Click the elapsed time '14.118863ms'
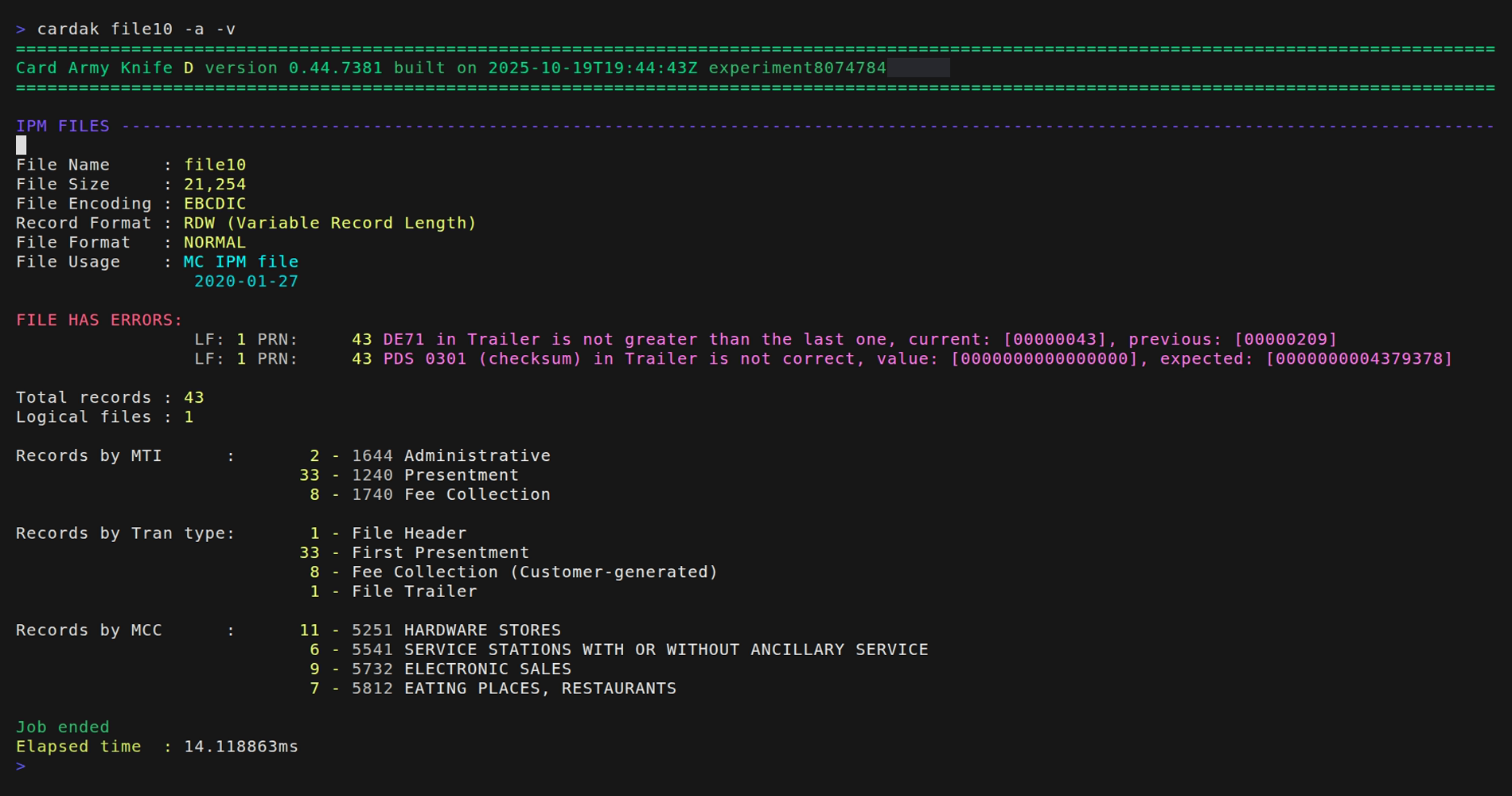This screenshot has width=1512, height=796. pos(241,747)
